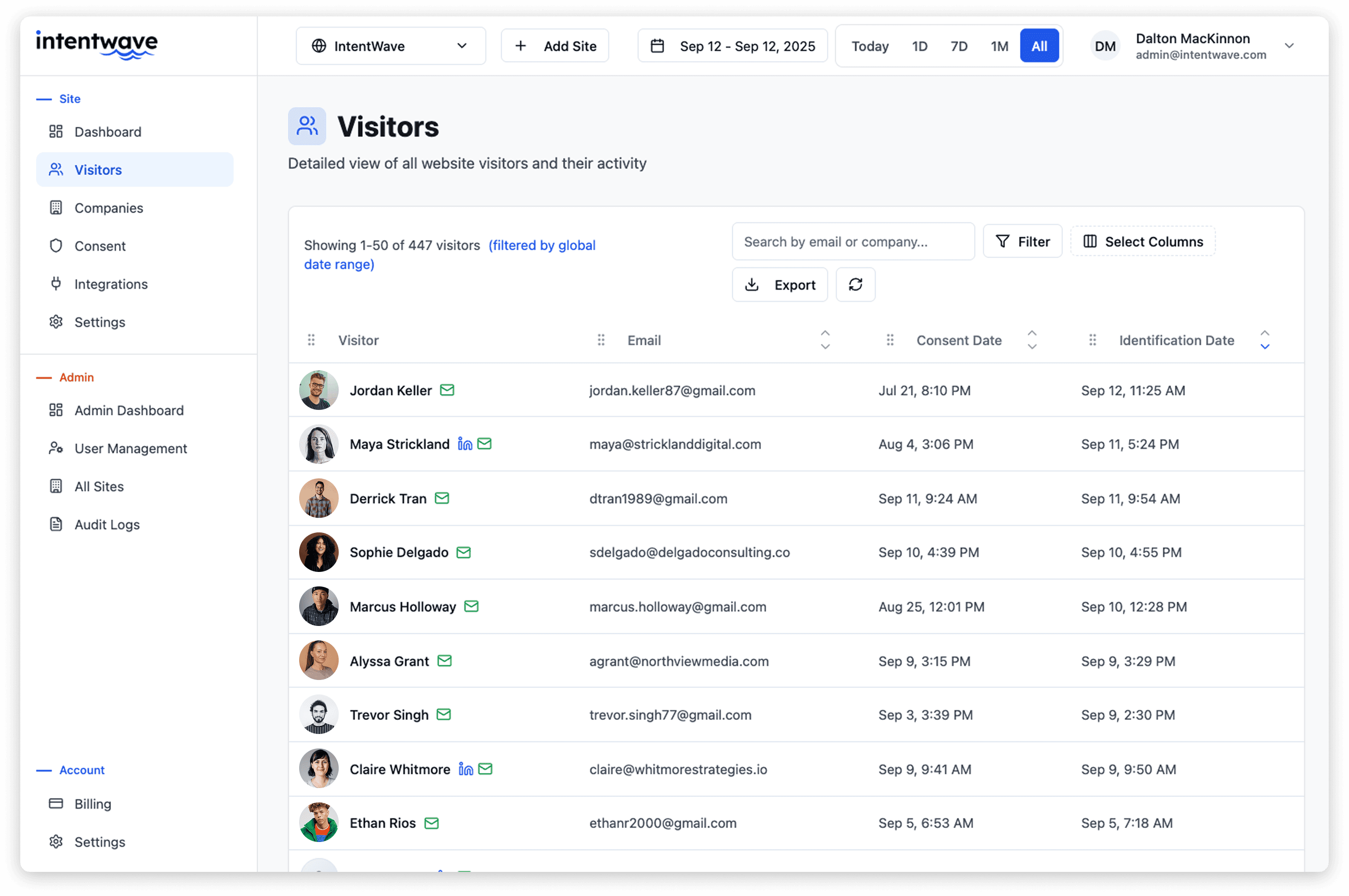The image size is (1349, 896).
Task: Click Derrick Tran's email icon
Action: pyautogui.click(x=442, y=499)
